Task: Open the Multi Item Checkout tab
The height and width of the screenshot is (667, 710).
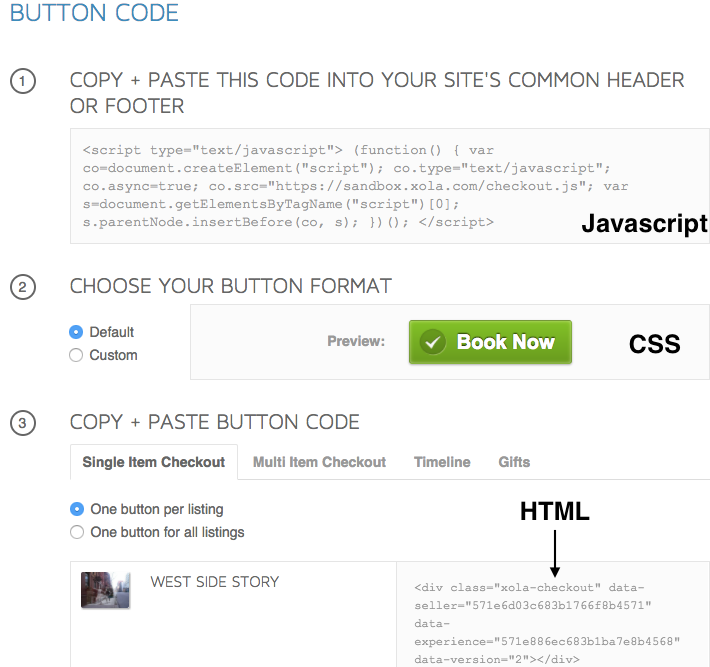Action: [x=319, y=462]
